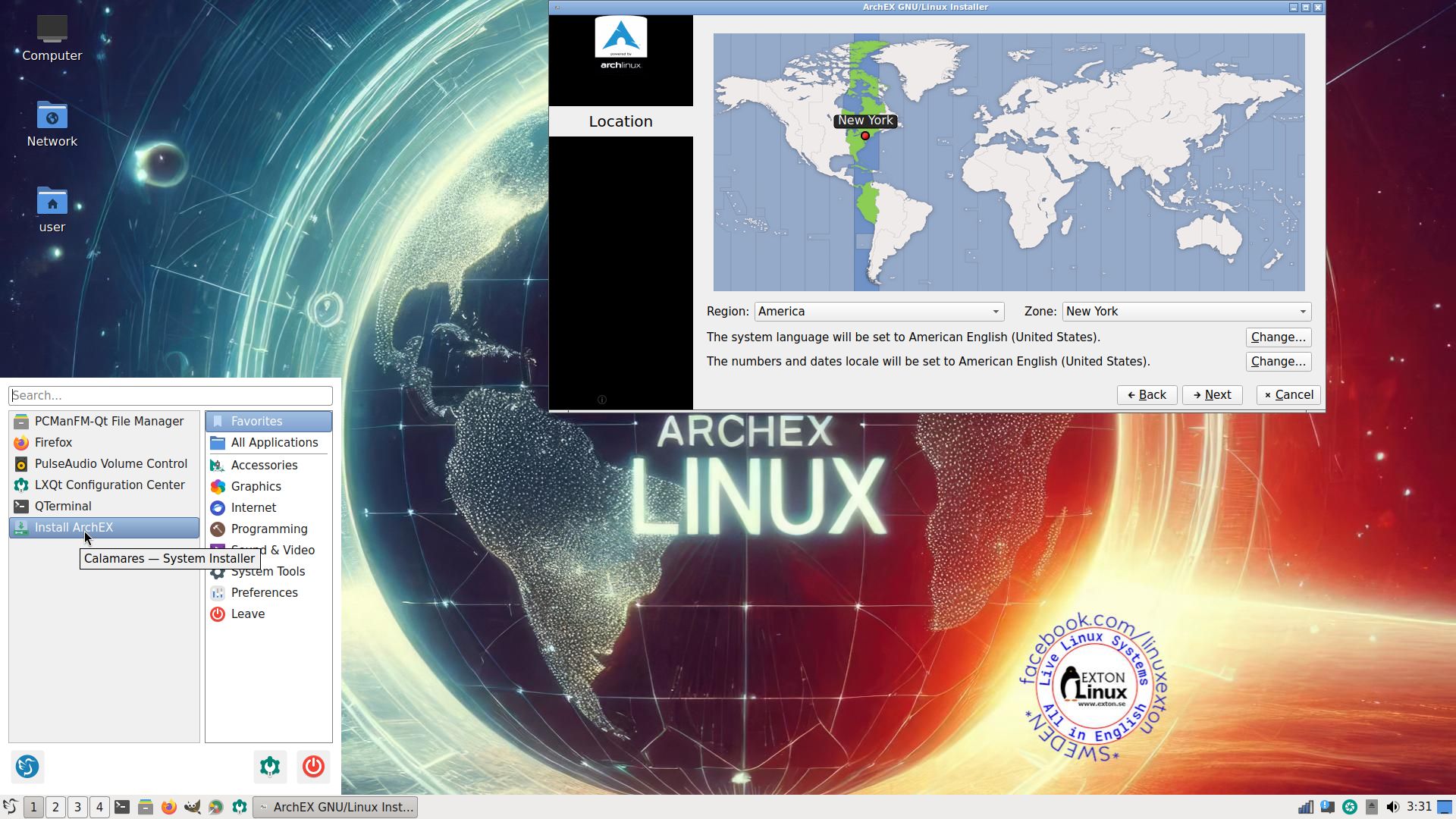Select the Favorites menu category
This screenshot has height=819, width=1456.
tap(268, 422)
